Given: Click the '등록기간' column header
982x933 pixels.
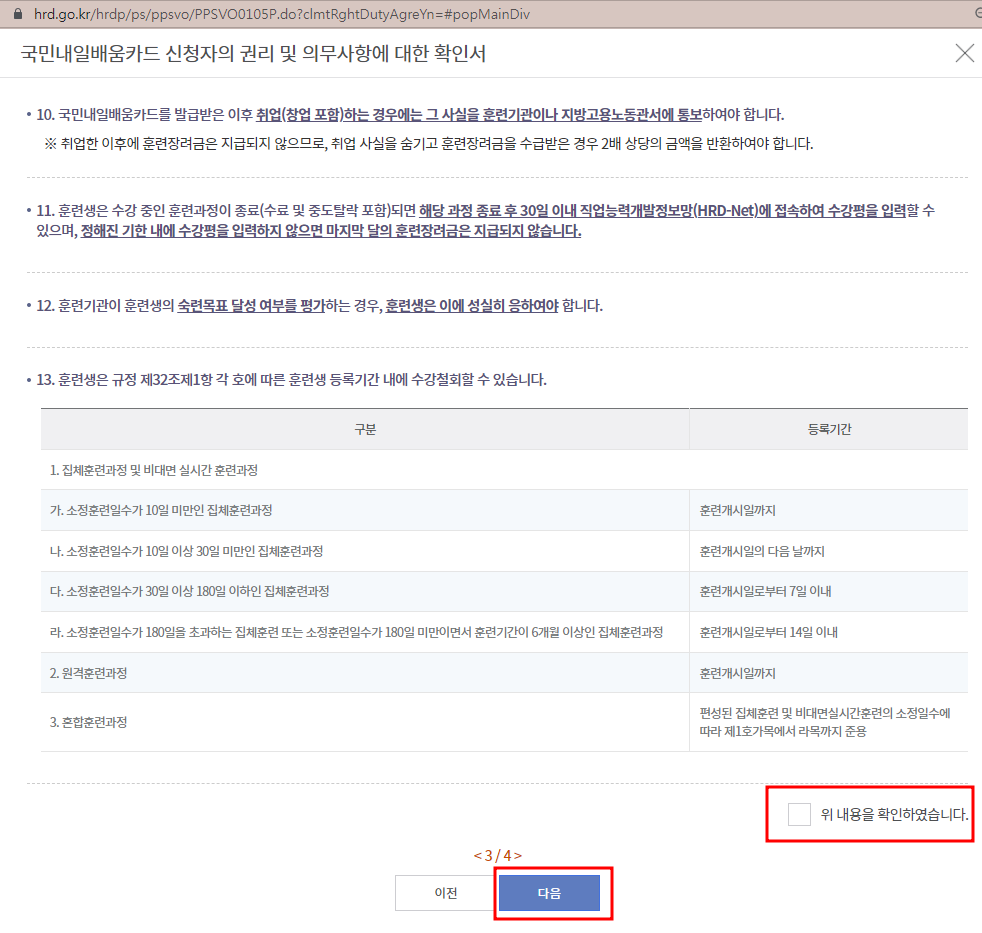Looking at the screenshot, I should click(829, 429).
